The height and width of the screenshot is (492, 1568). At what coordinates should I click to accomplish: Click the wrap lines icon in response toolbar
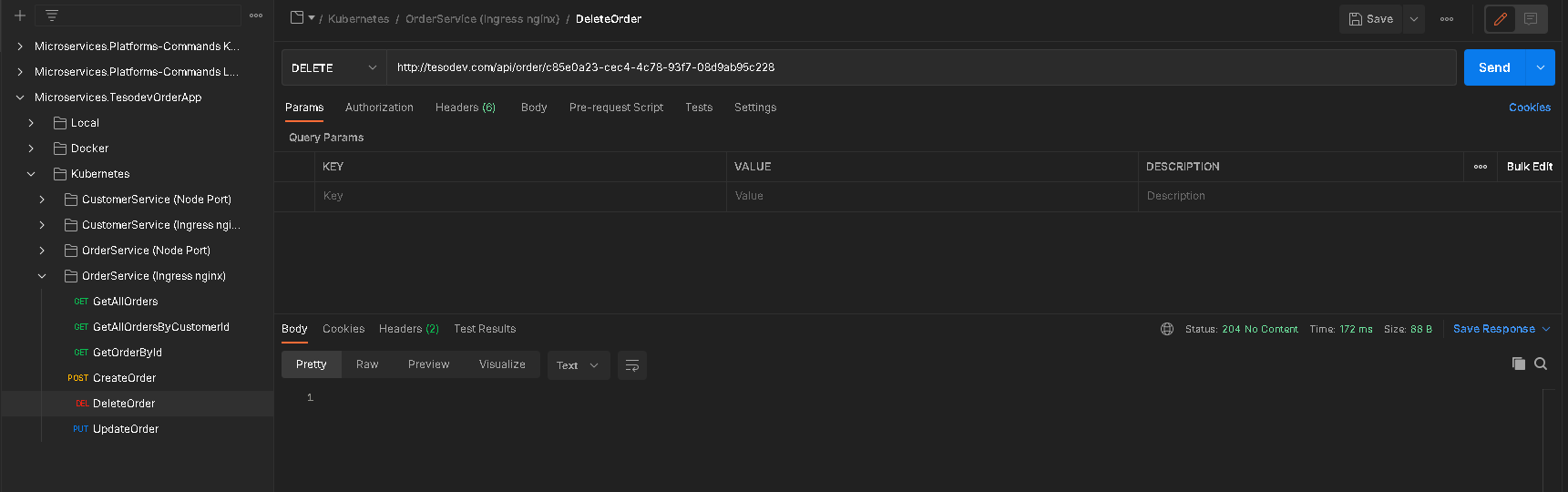pyautogui.click(x=632, y=365)
